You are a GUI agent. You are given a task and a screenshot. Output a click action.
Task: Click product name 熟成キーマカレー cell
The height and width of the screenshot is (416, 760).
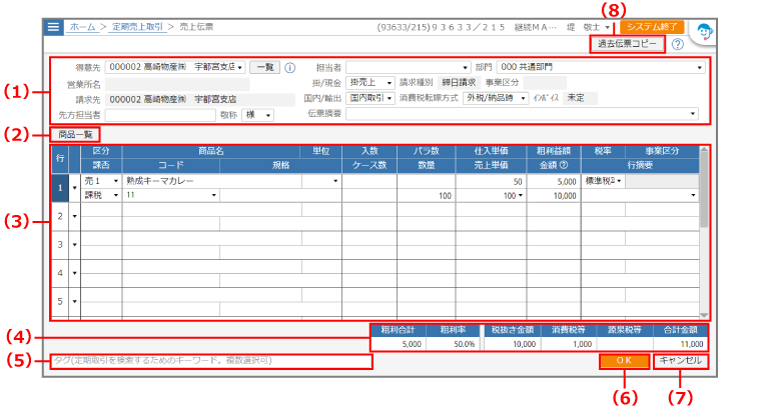point(212,181)
